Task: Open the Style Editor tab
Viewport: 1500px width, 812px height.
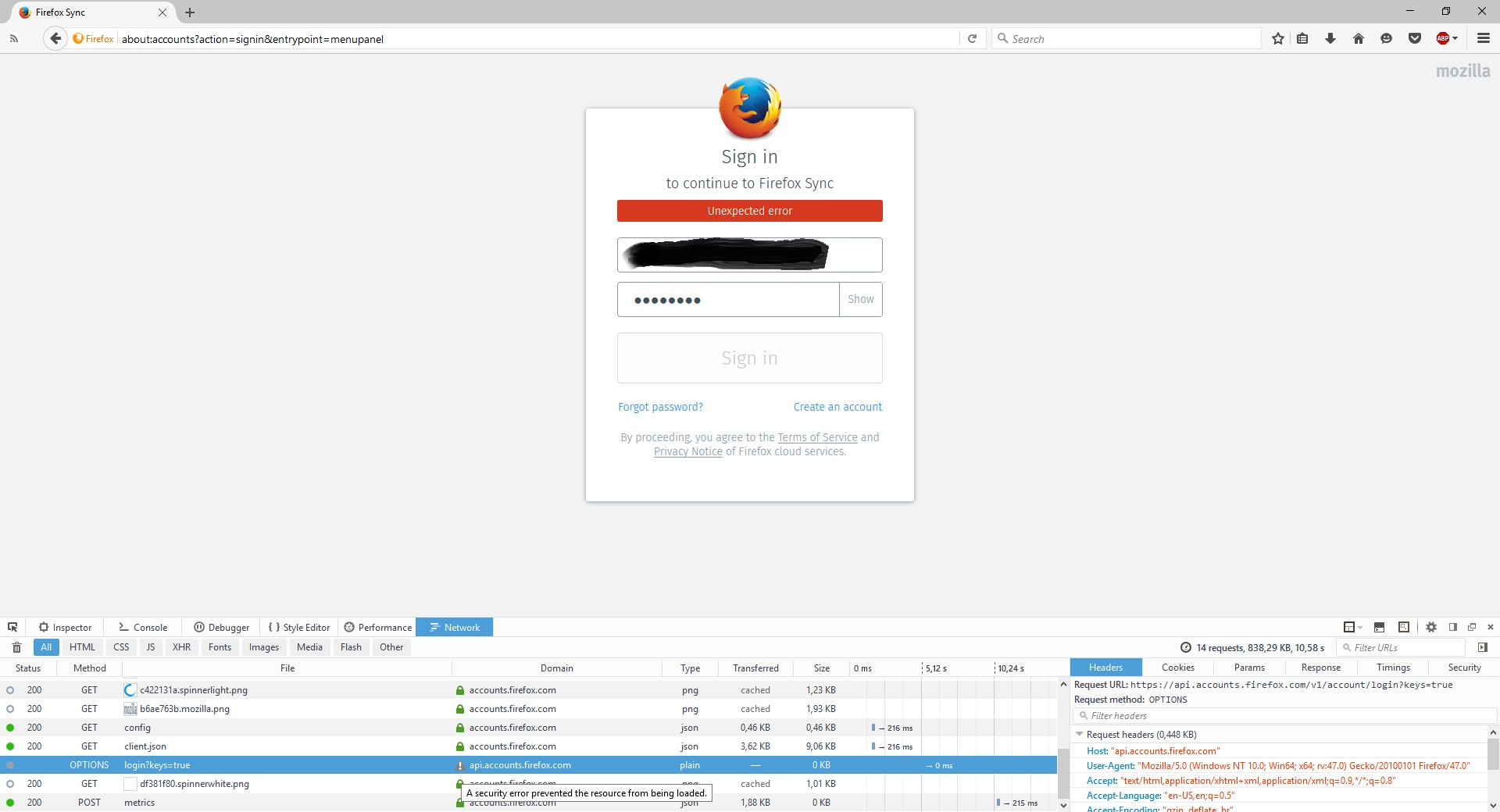Action: [x=299, y=627]
